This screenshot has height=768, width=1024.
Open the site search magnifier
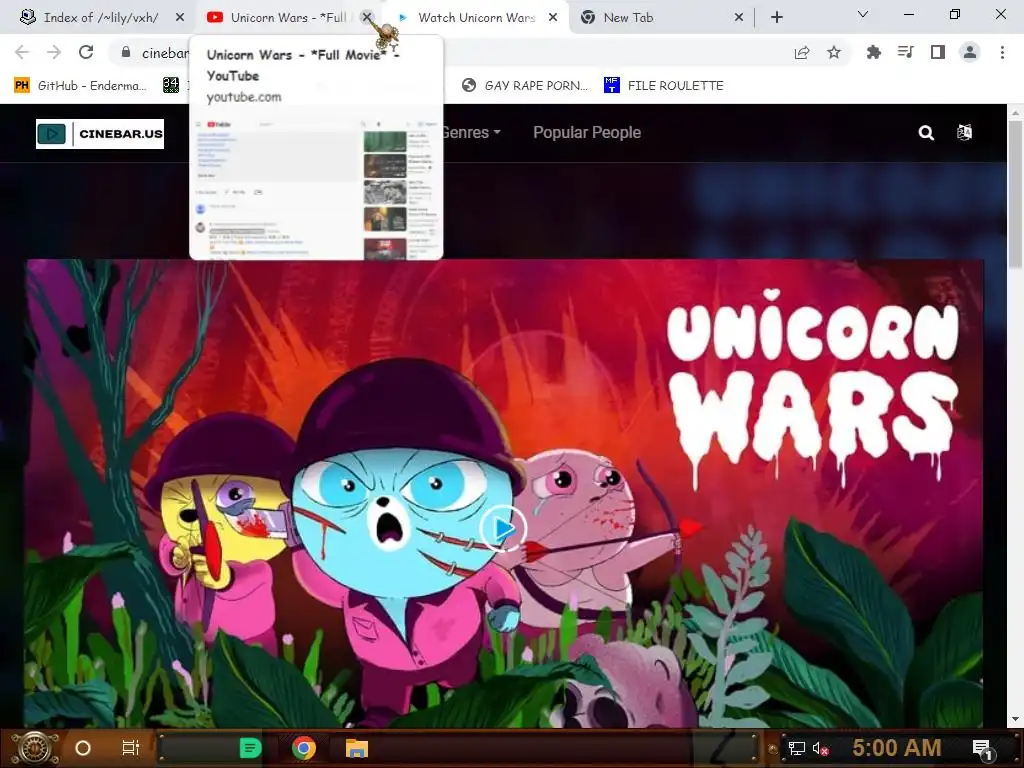click(x=926, y=133)
